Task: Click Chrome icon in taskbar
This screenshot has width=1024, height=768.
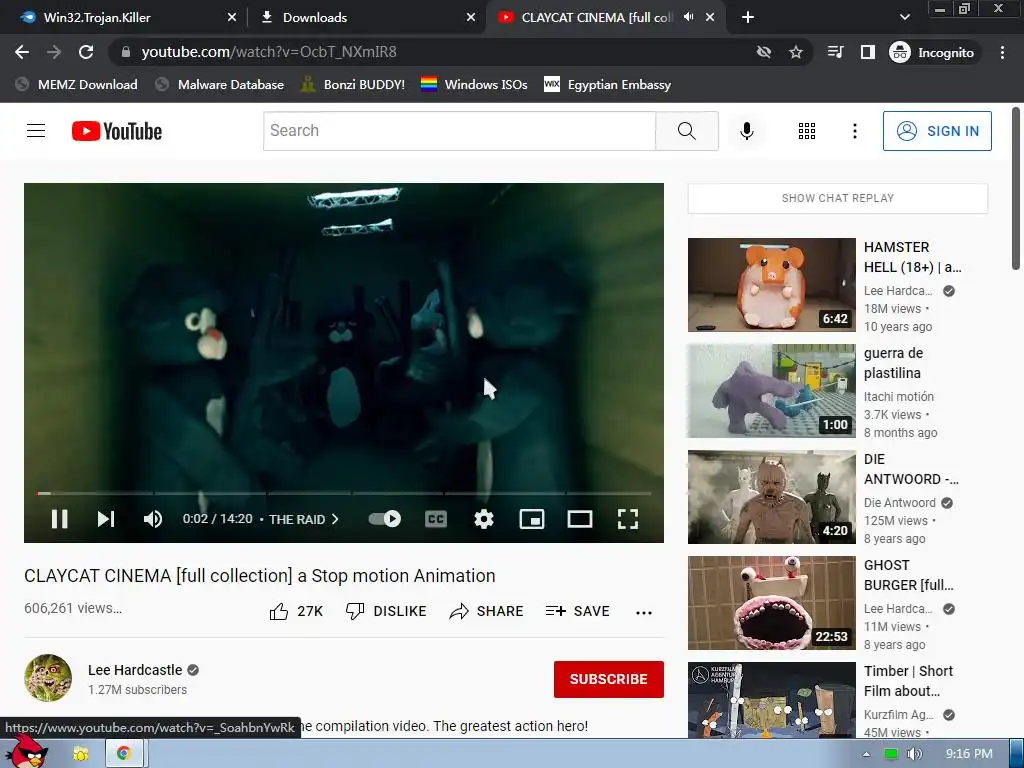Action: (123, 754)
